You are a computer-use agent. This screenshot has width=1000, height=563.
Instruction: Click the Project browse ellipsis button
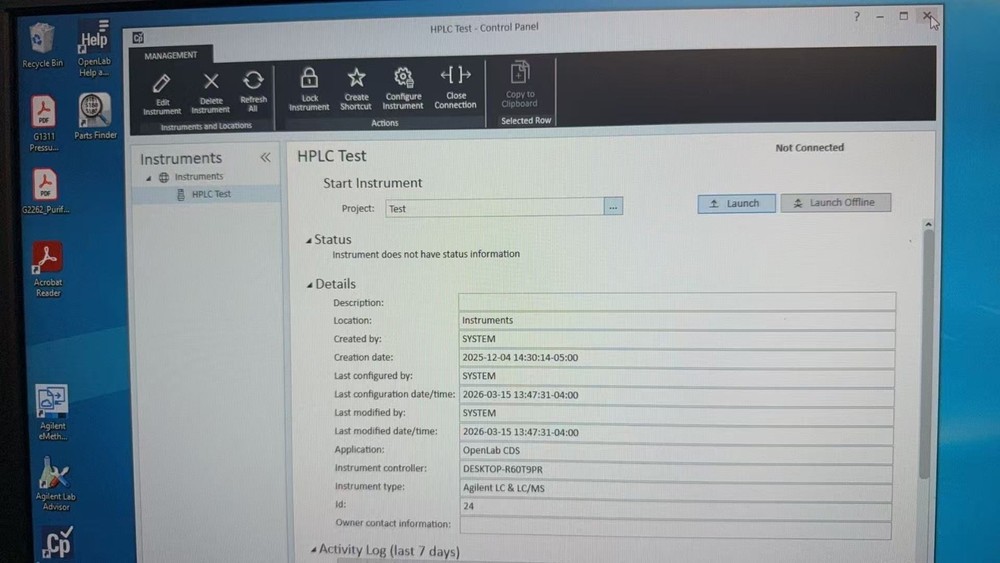pos(614,208)
